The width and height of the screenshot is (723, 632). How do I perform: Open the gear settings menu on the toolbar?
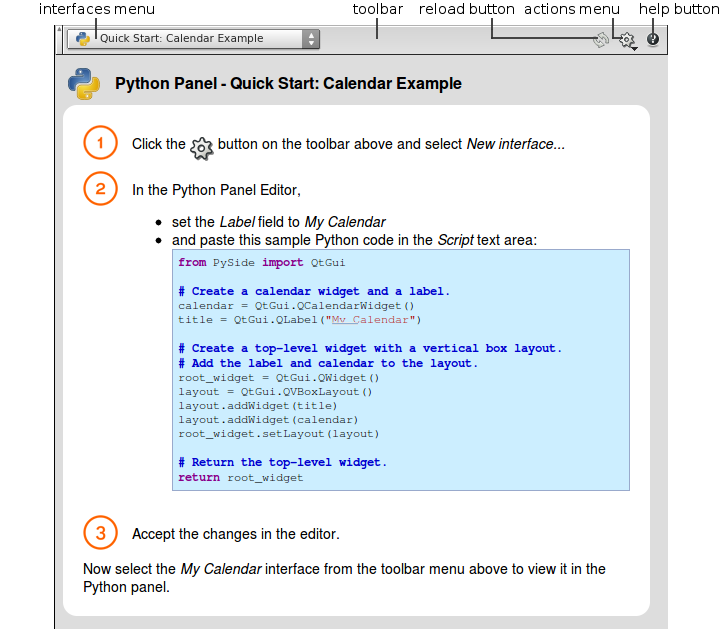pyautogui.click(x=627, y=40)
